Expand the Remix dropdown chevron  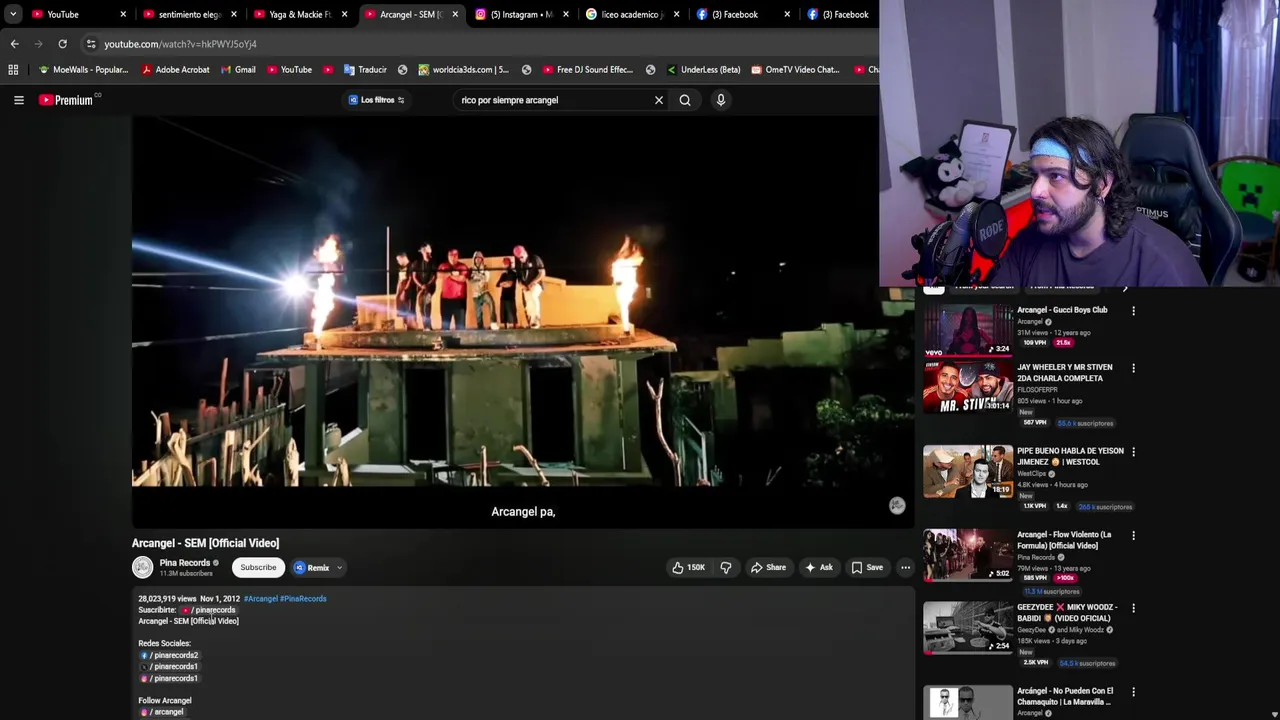point(340,567)
